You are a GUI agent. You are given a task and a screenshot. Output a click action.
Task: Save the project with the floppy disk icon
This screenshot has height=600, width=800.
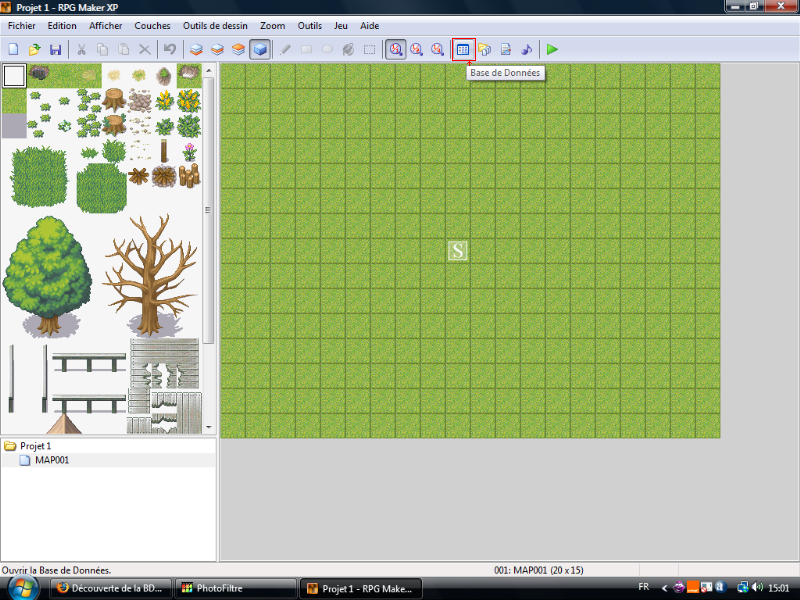pos(55,49)
